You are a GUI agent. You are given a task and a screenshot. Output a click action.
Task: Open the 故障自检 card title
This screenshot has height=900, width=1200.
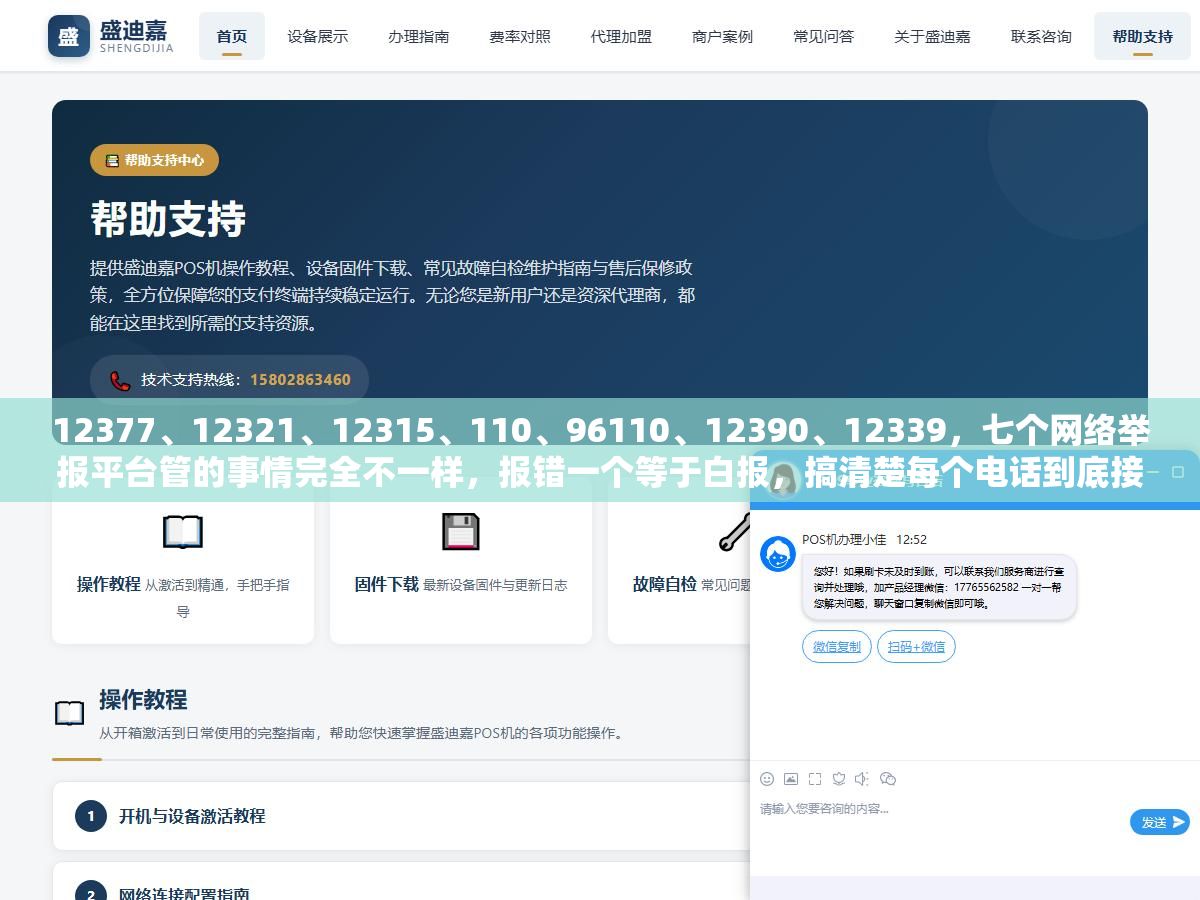(x=664, y=584)
